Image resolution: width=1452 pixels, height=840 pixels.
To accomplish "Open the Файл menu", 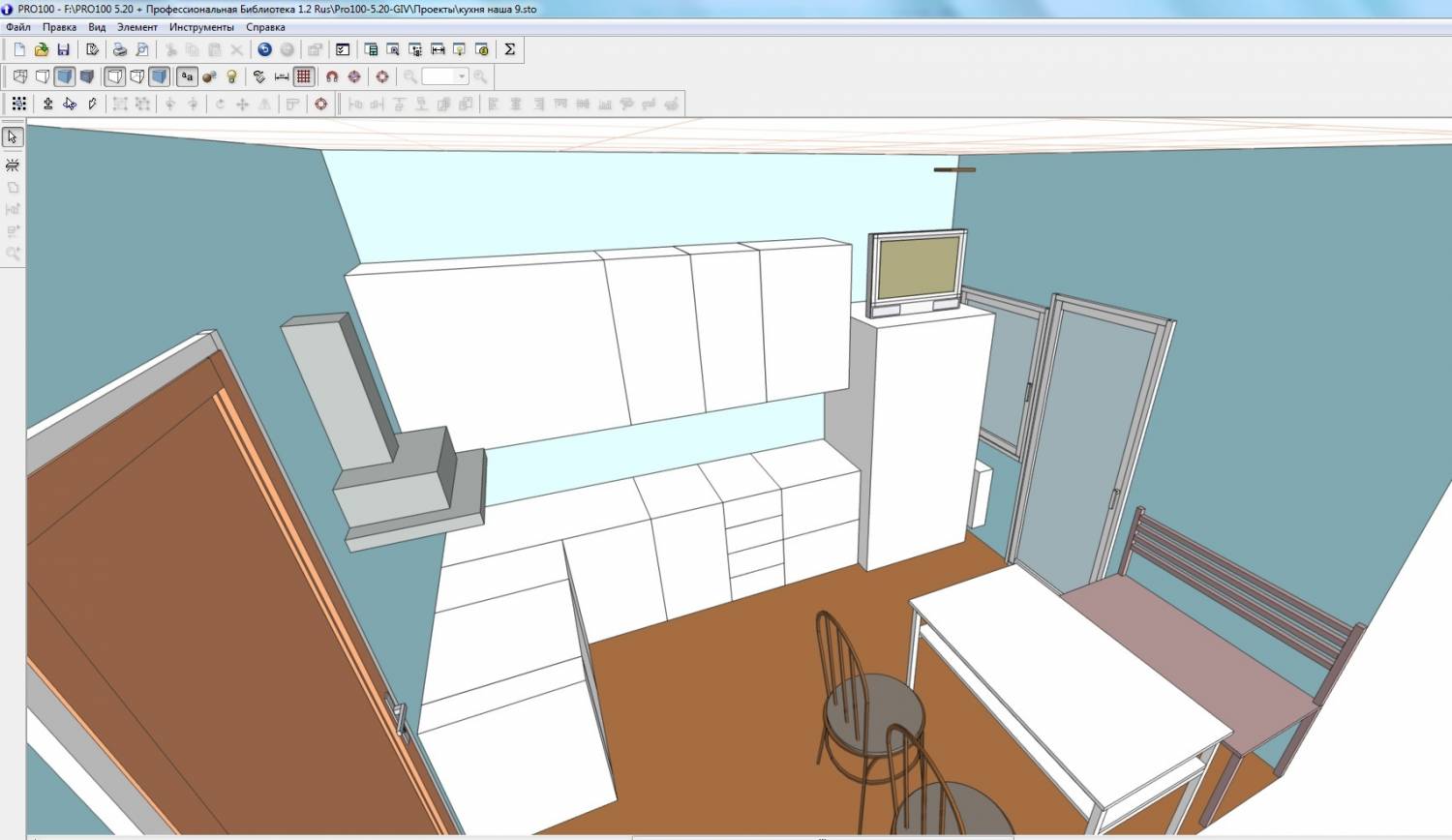I will coord(18,27).
